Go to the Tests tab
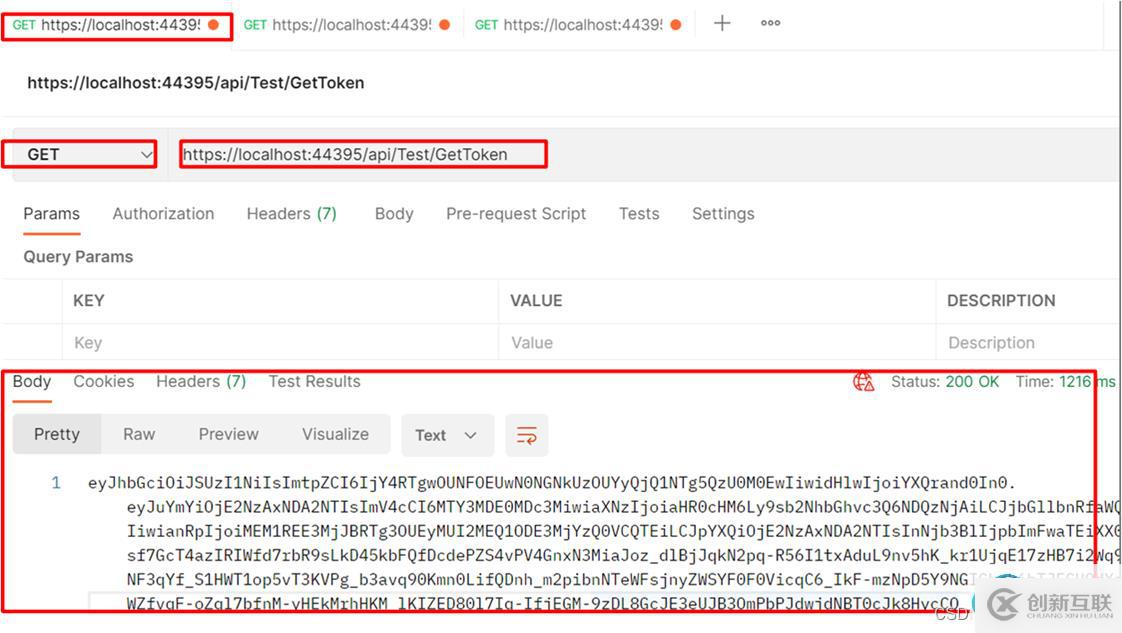The height and width of the screenshot is (633, 1122). pos(638,214)
